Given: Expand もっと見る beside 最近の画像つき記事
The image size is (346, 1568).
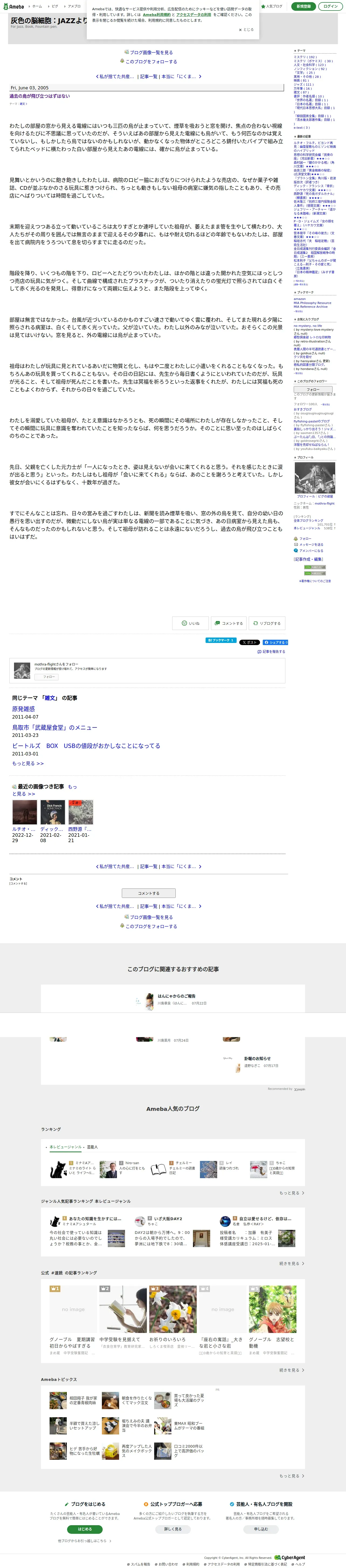Looking at the screenshot, I should click(44, 790).
